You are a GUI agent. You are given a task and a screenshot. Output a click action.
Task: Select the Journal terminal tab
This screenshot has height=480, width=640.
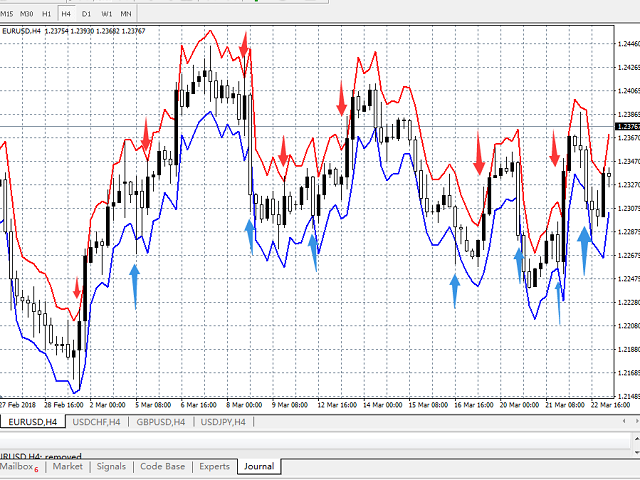[259, 467]
